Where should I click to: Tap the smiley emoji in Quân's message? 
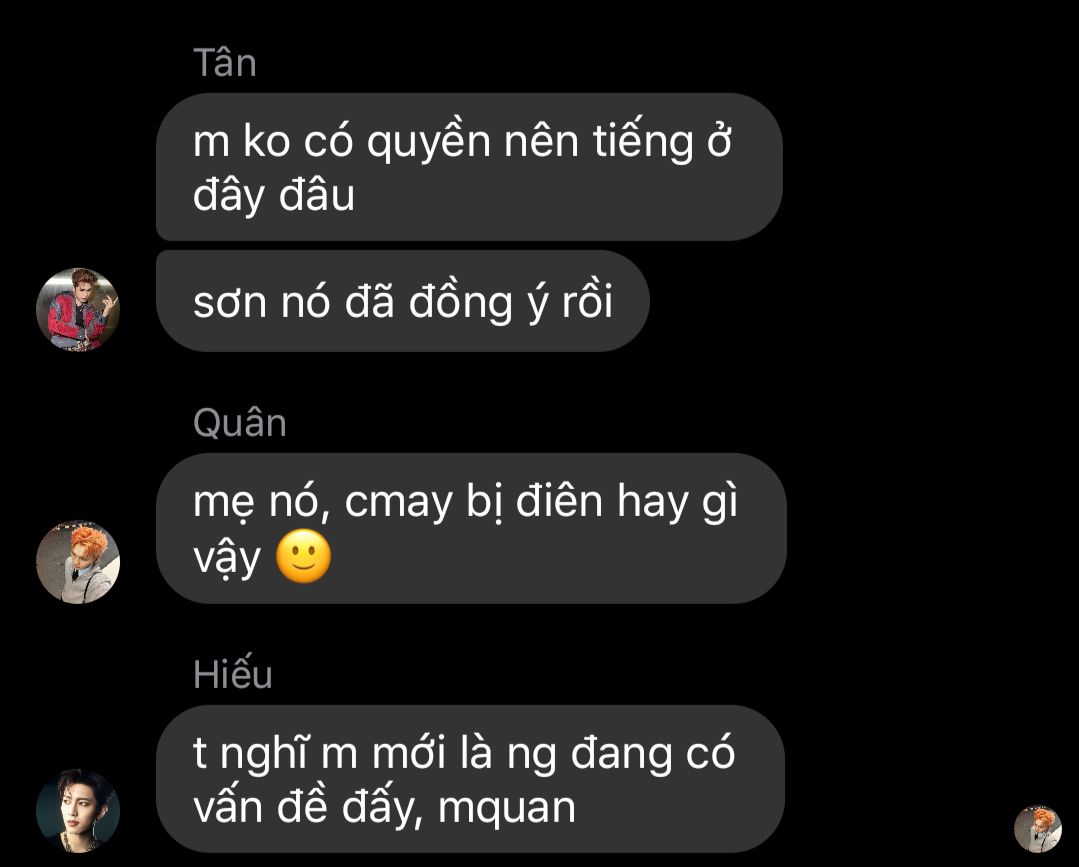(x=303, y=557)
